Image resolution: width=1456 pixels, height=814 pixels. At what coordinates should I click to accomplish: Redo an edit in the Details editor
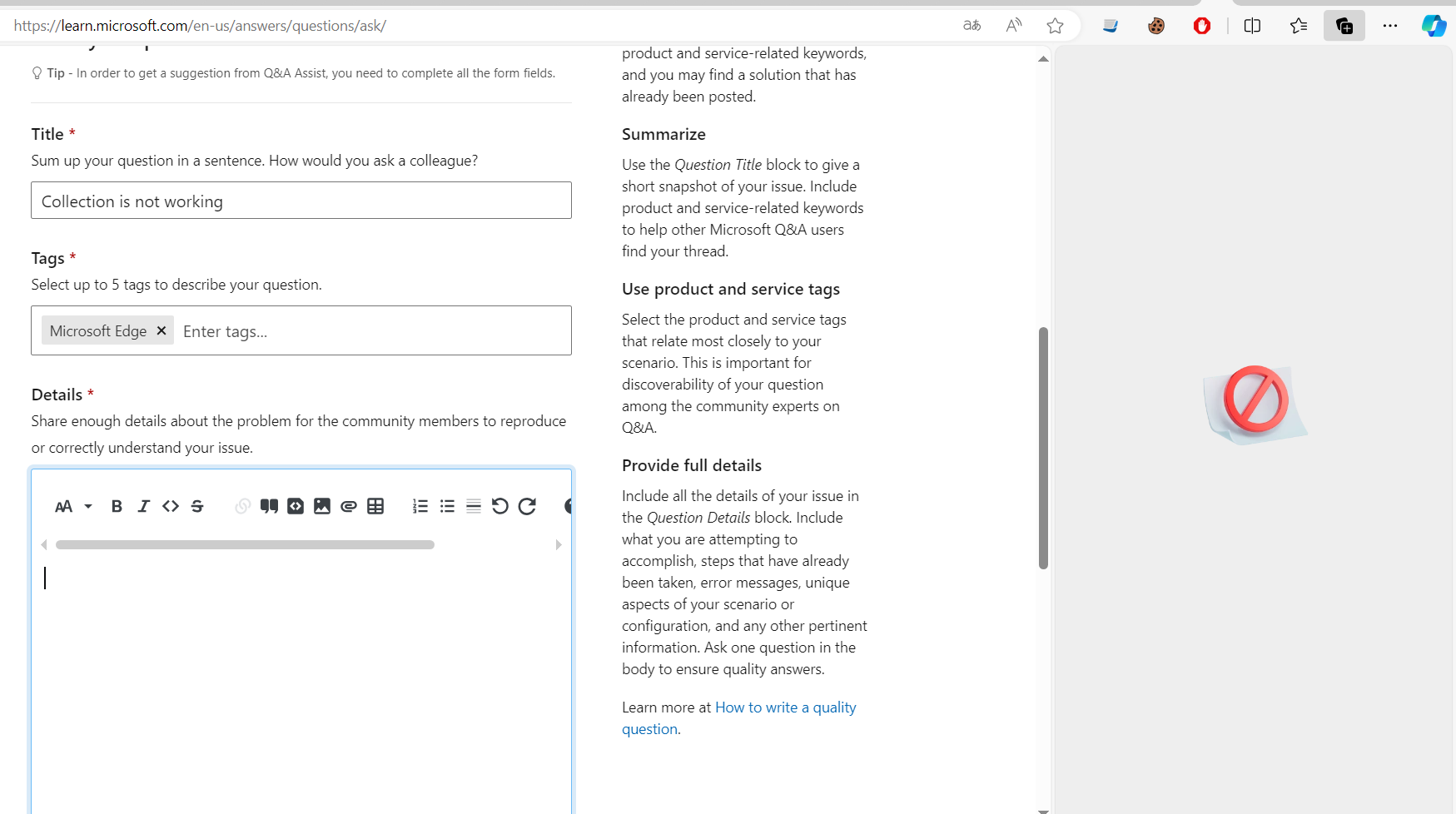click(527, 506)
